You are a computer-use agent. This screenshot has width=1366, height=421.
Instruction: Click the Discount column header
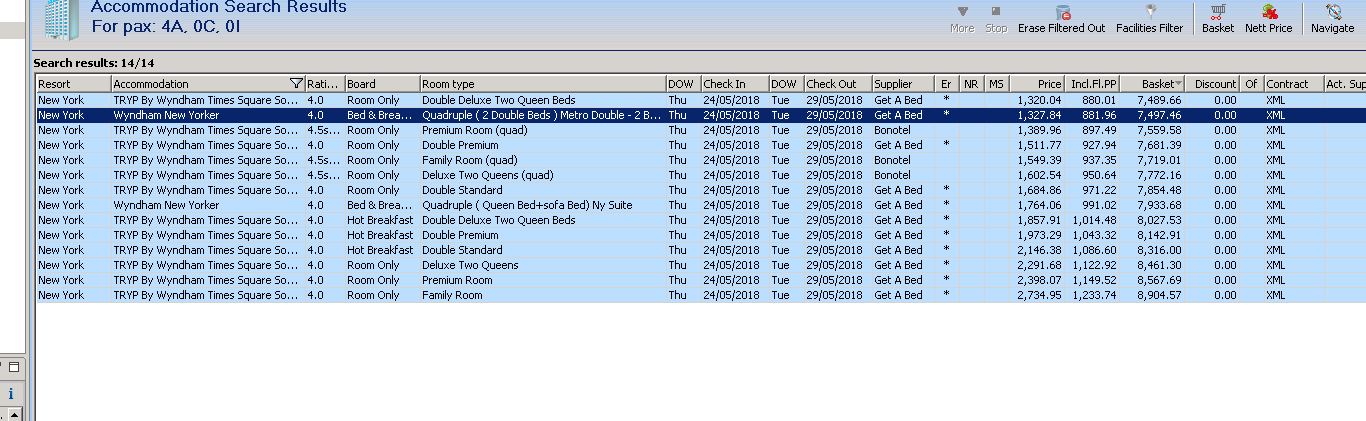tap(1213, 84)
